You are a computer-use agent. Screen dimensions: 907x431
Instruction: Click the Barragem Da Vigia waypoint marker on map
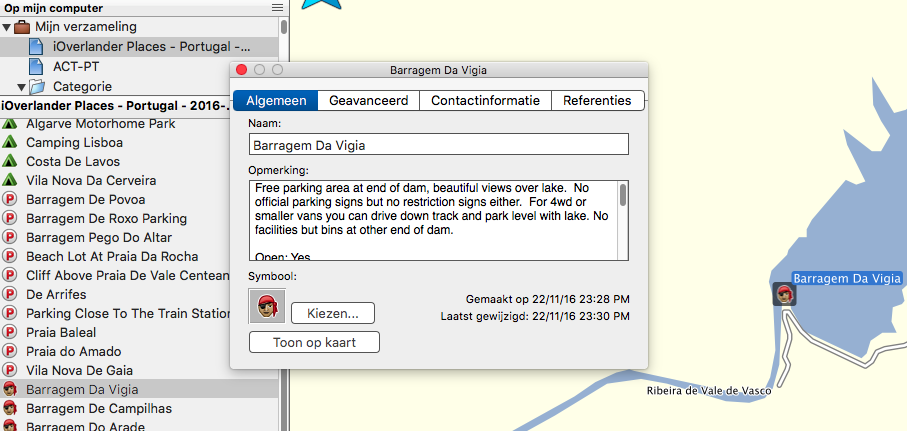785,294
